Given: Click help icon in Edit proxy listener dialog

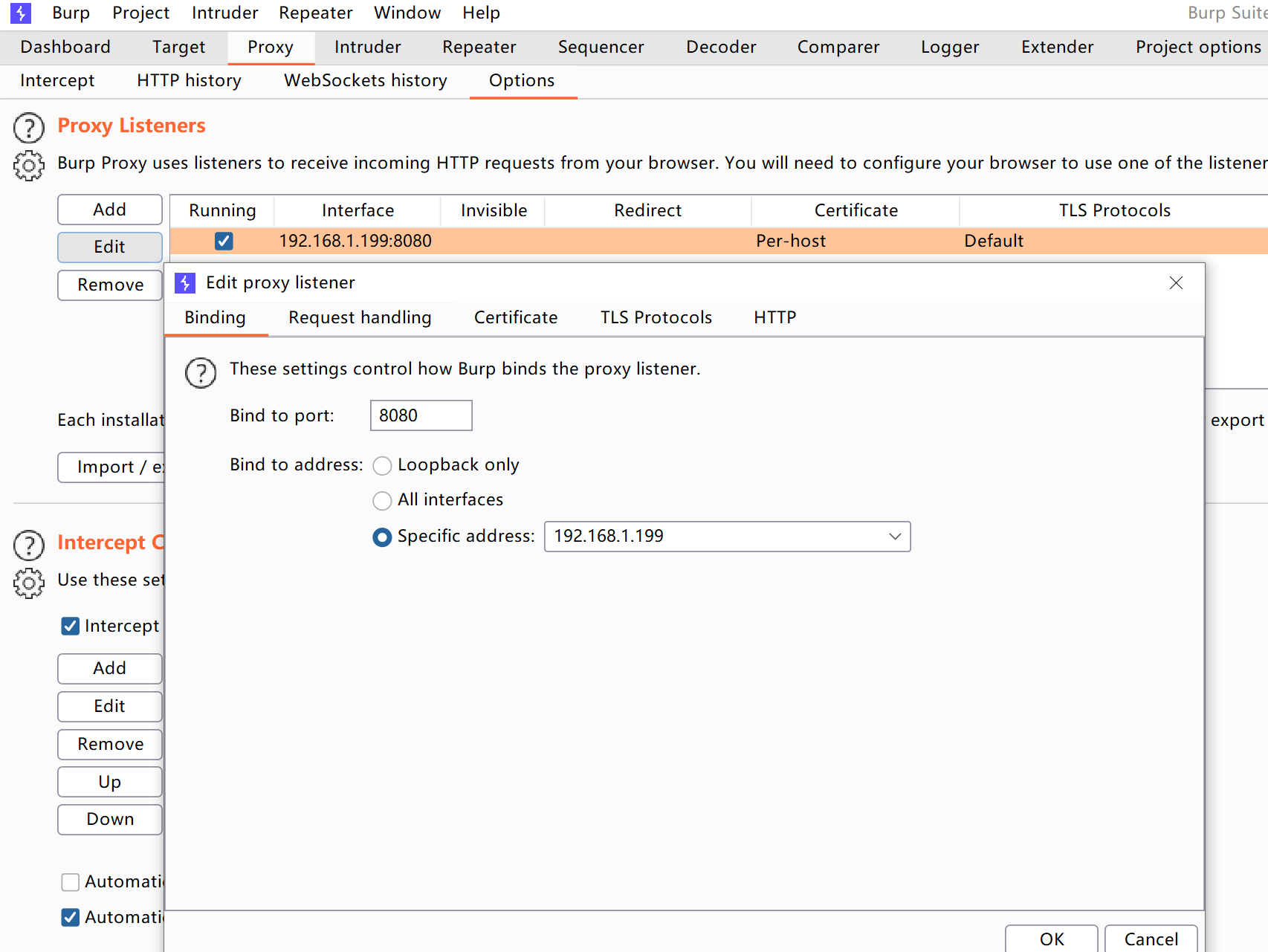Looking at the screenshot, I should pos(201,372).
